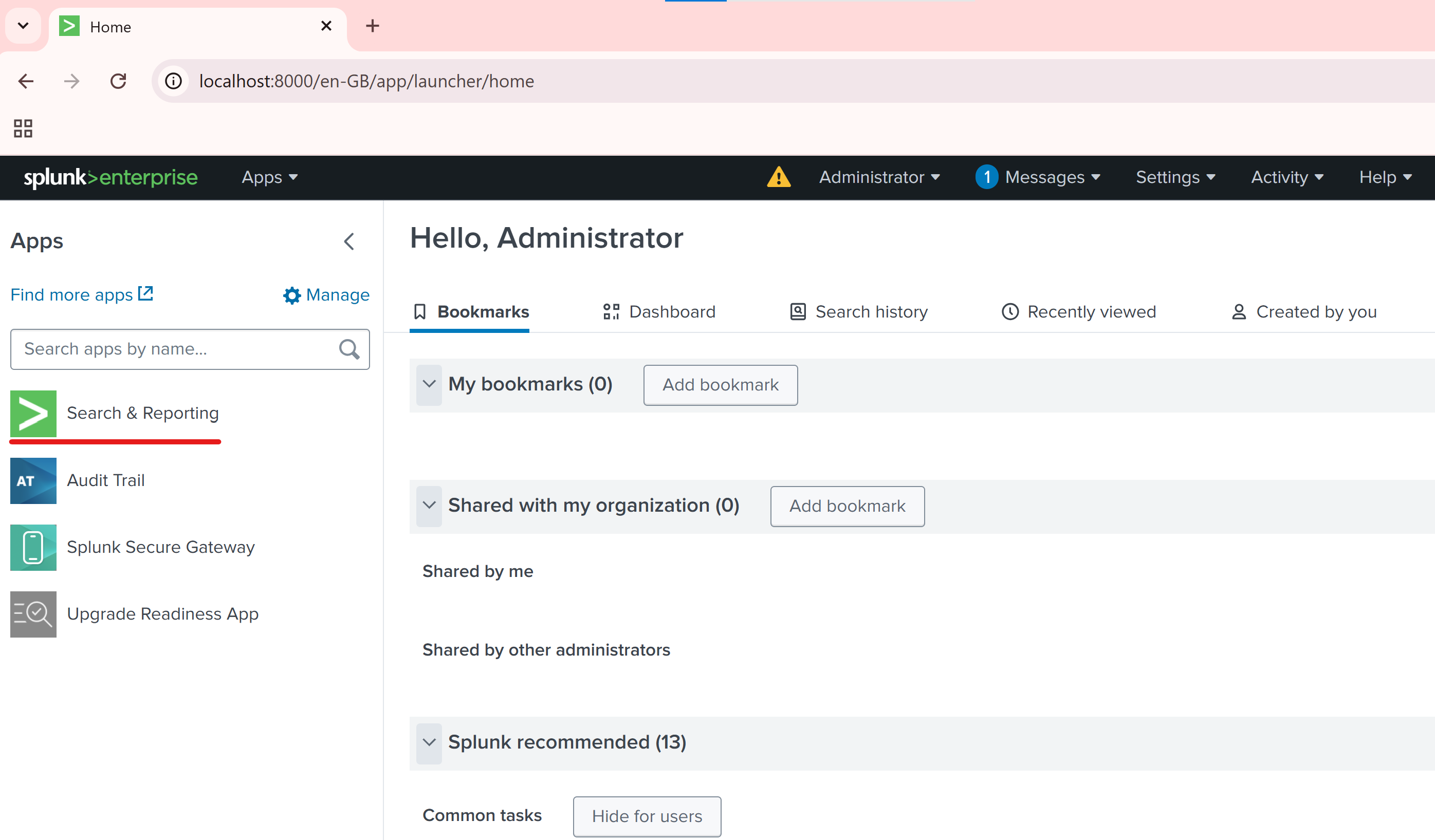The height and width of the screenshot is (840, 1435).
Task: Open the Search & Reporting app icon
Action: (x=33, y=414)
